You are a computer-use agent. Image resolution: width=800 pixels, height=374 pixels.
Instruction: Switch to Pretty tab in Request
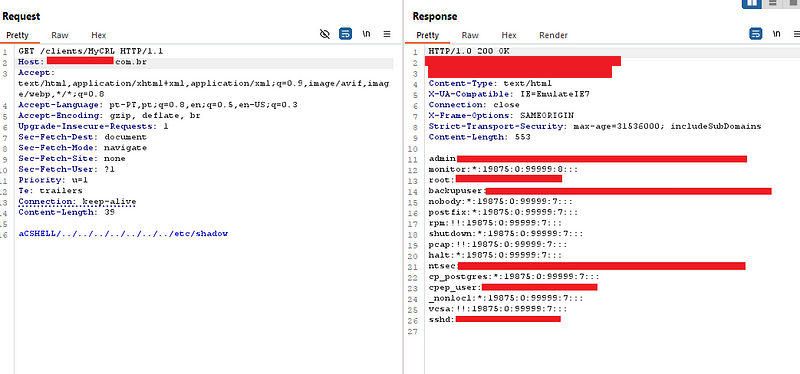17,35
